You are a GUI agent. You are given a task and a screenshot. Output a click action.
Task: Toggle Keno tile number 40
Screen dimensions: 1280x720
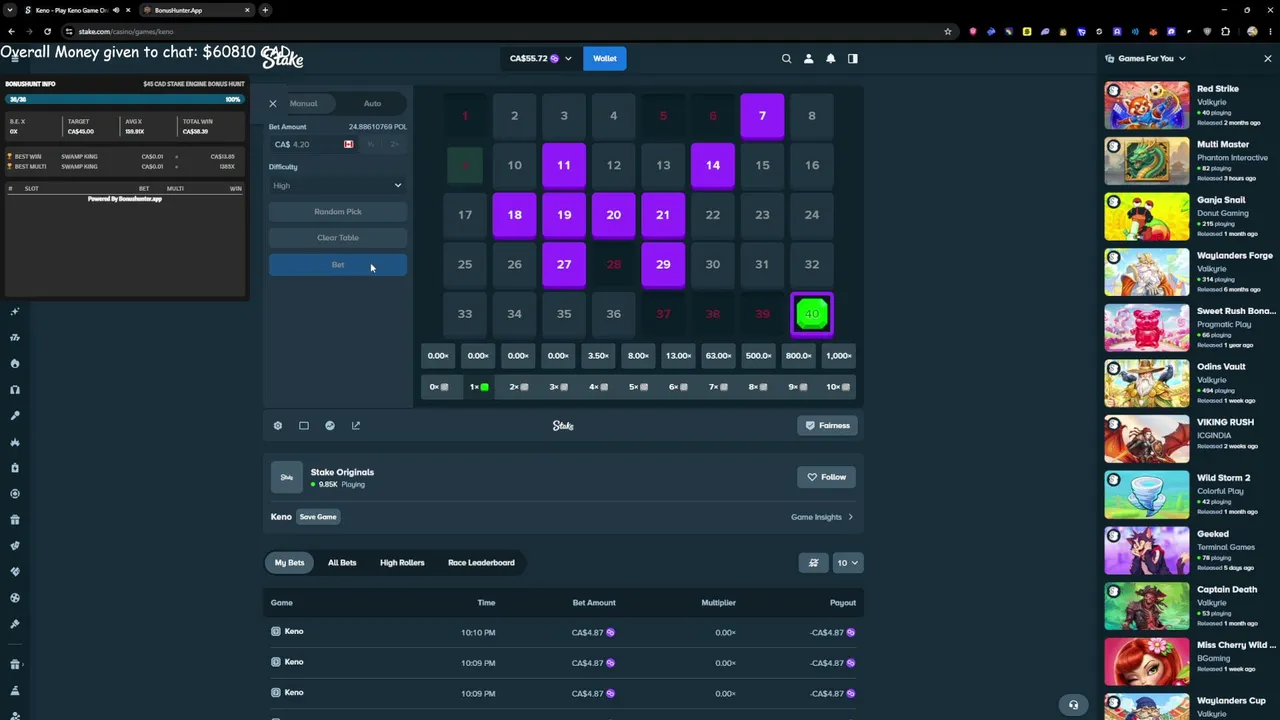[x=812, y=314]
